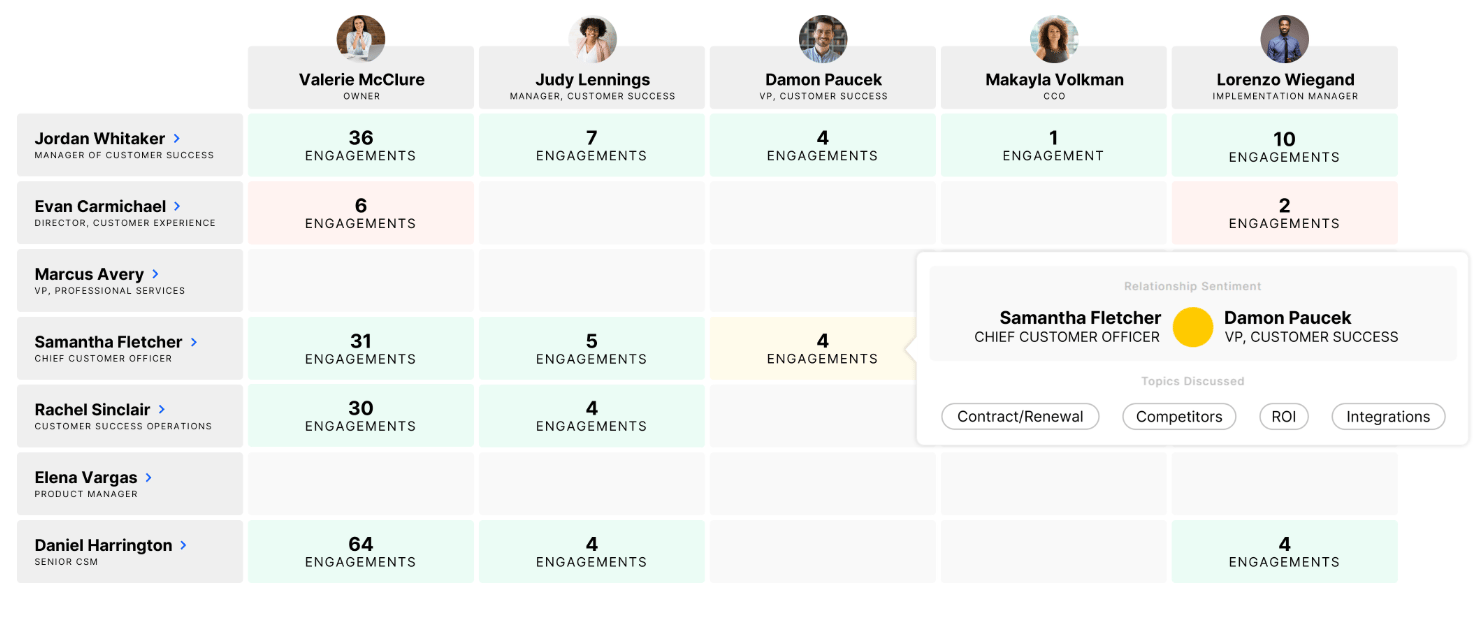Expand Evan Carmichael's details arrow
The image size is (1479, 618).
tap(178, 207)
